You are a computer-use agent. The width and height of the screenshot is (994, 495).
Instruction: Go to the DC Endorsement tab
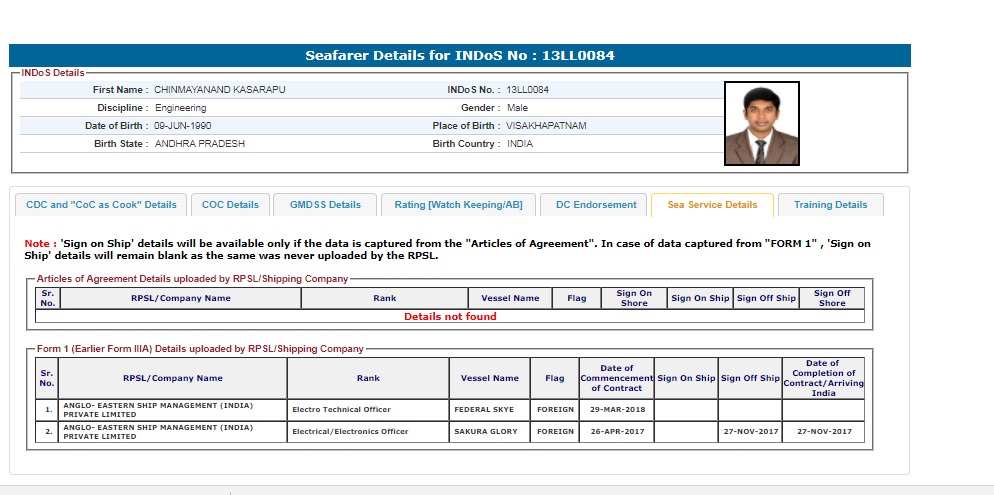(x=595, y=205)
